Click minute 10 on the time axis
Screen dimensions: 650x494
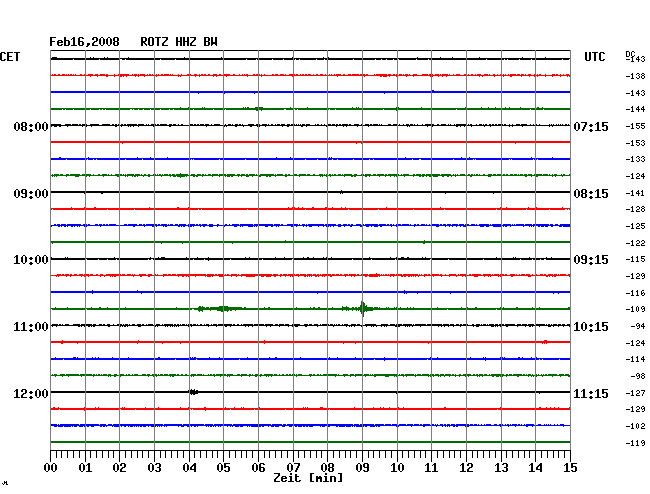pyautogui.click(x=397, y=467)
